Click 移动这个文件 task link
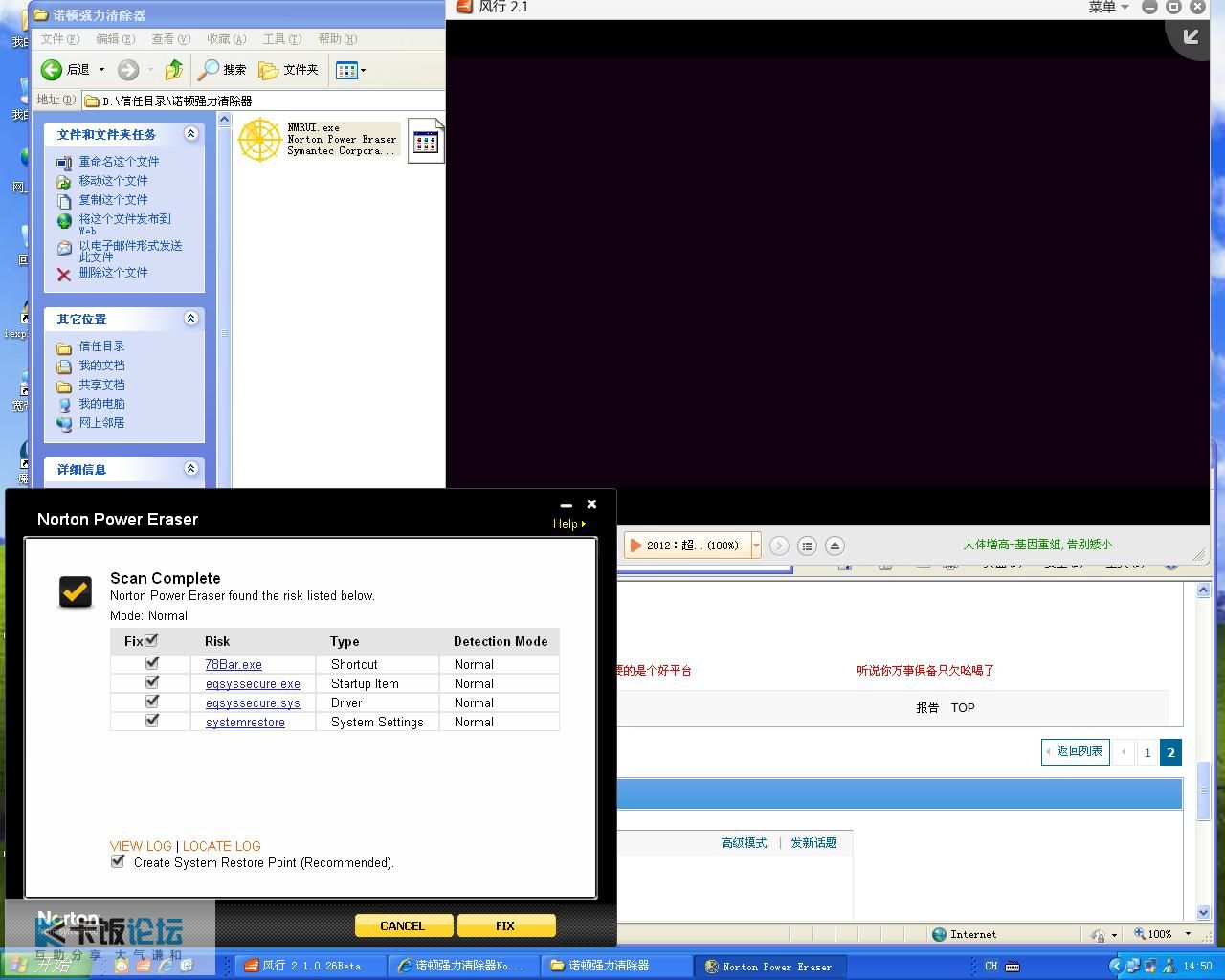The height and width of the screenshot is (980, 1225). click(113, 181)
